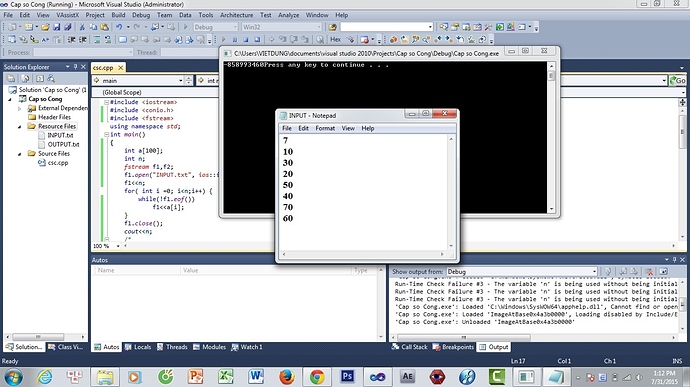
Task: Click the Windows Start button
Action: 13,377
